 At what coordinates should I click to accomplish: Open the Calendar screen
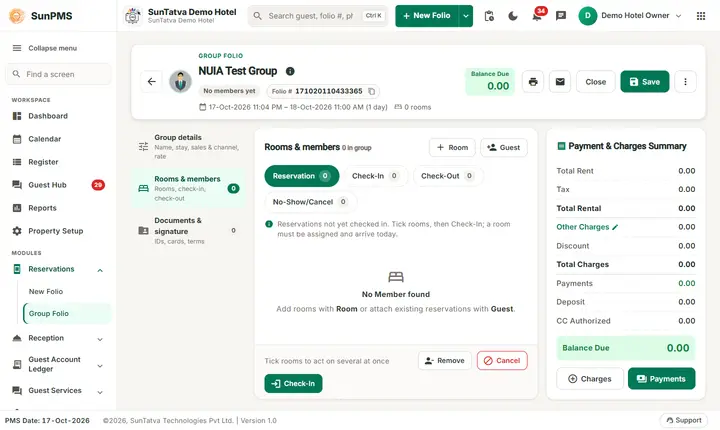[x=59, y=139]
